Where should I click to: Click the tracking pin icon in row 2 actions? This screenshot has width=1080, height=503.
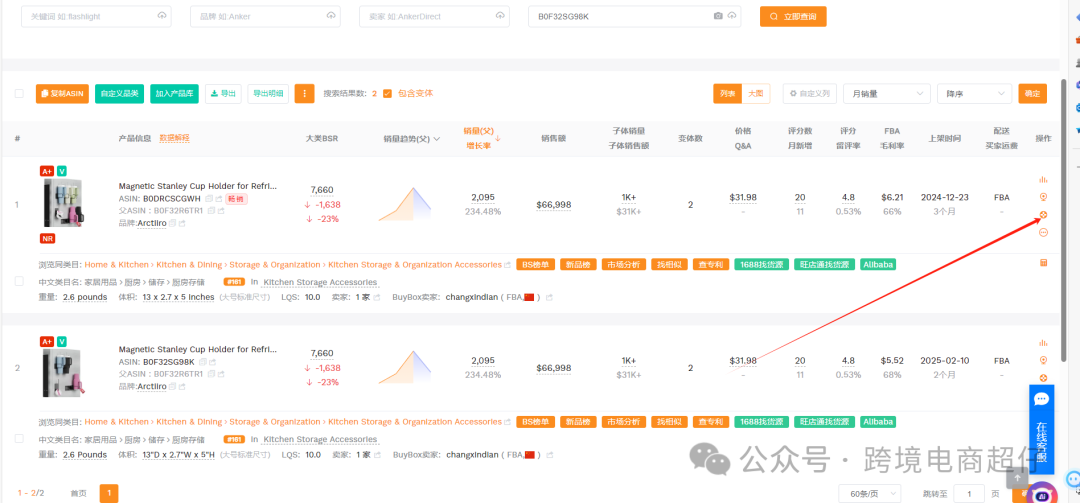[x=1043, y=360]
